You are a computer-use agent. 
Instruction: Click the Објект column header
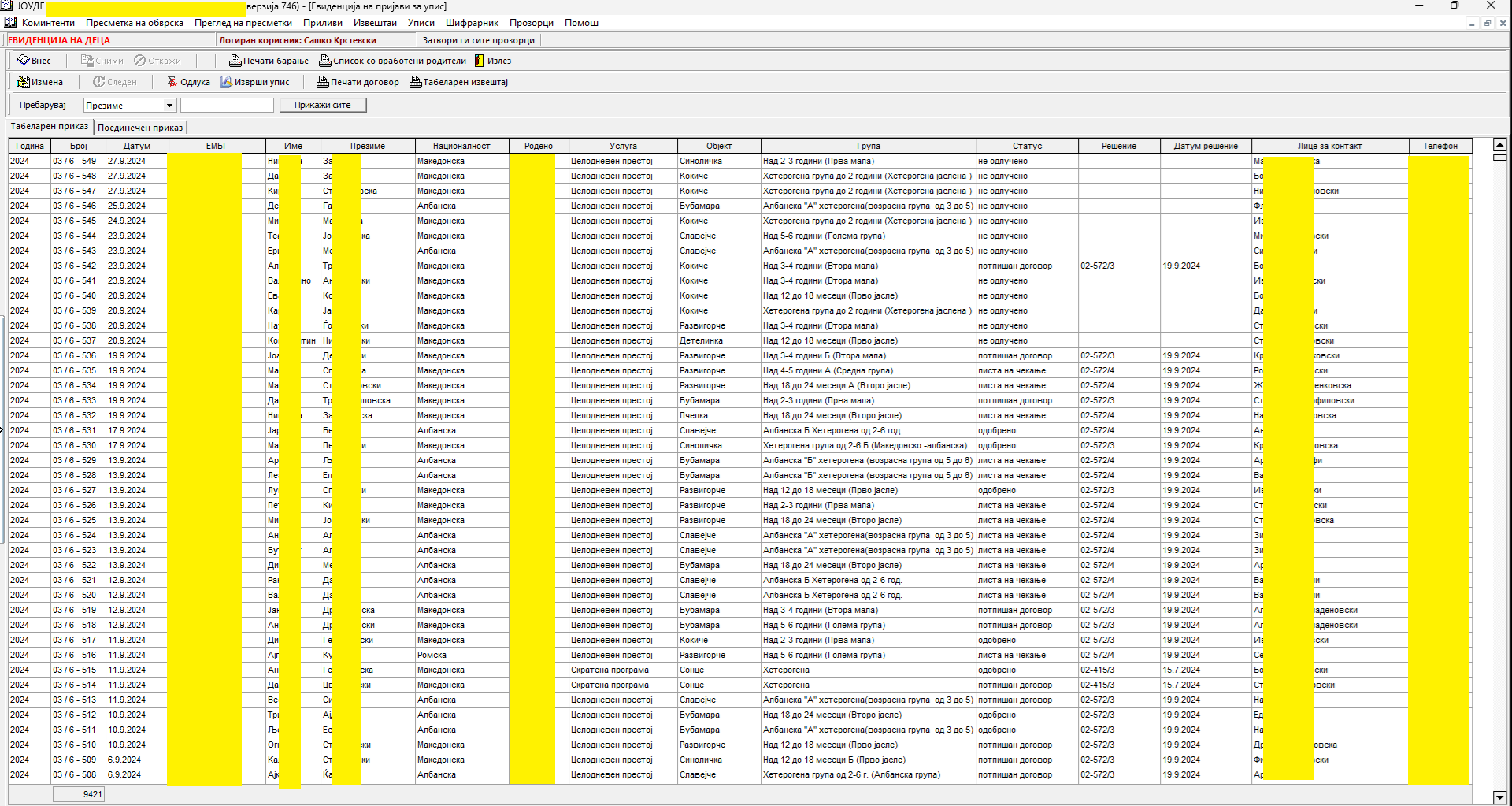tap(719, 146)
